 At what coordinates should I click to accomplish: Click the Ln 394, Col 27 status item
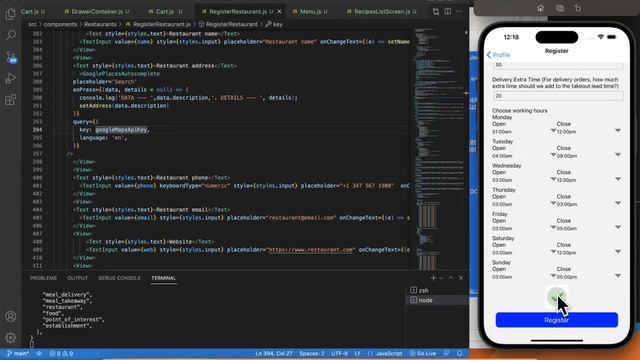pyautogui.click(x=273, y=353)
